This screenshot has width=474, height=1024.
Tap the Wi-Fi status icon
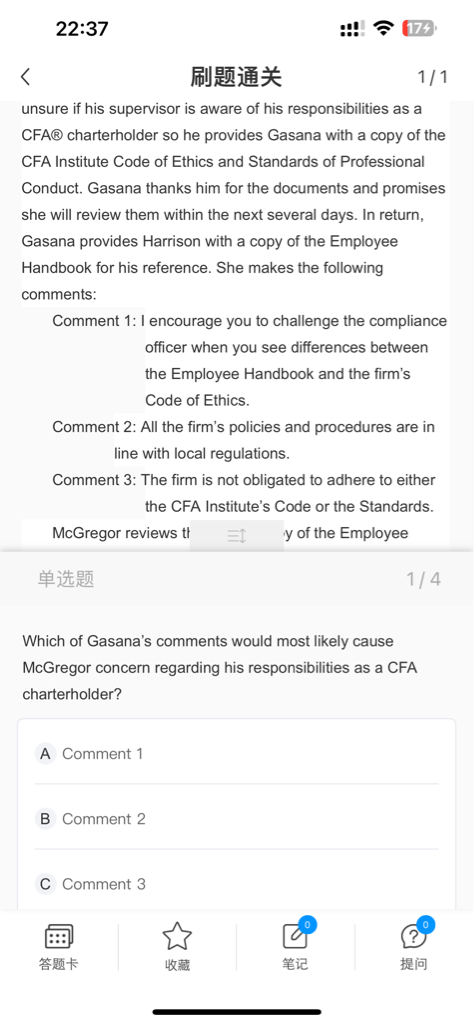[x=384, y=28]
